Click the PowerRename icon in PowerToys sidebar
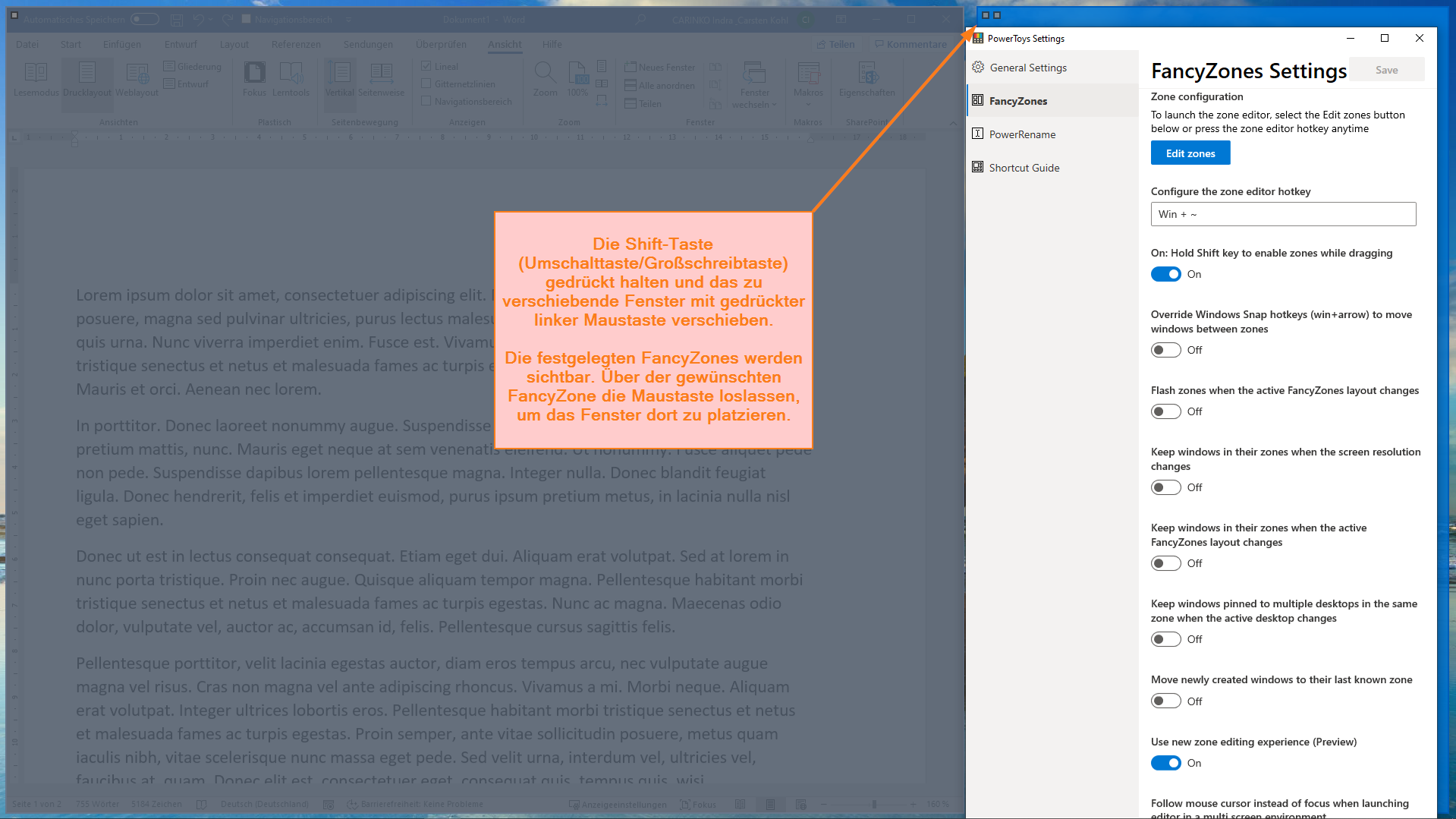The width and height of the screenshot is (1456, 819). (978, 134)
